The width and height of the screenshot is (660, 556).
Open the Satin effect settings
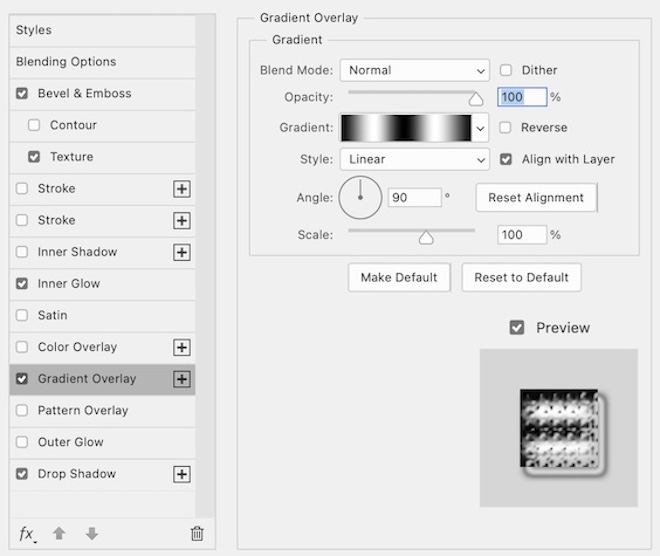(x=53, y=315)
